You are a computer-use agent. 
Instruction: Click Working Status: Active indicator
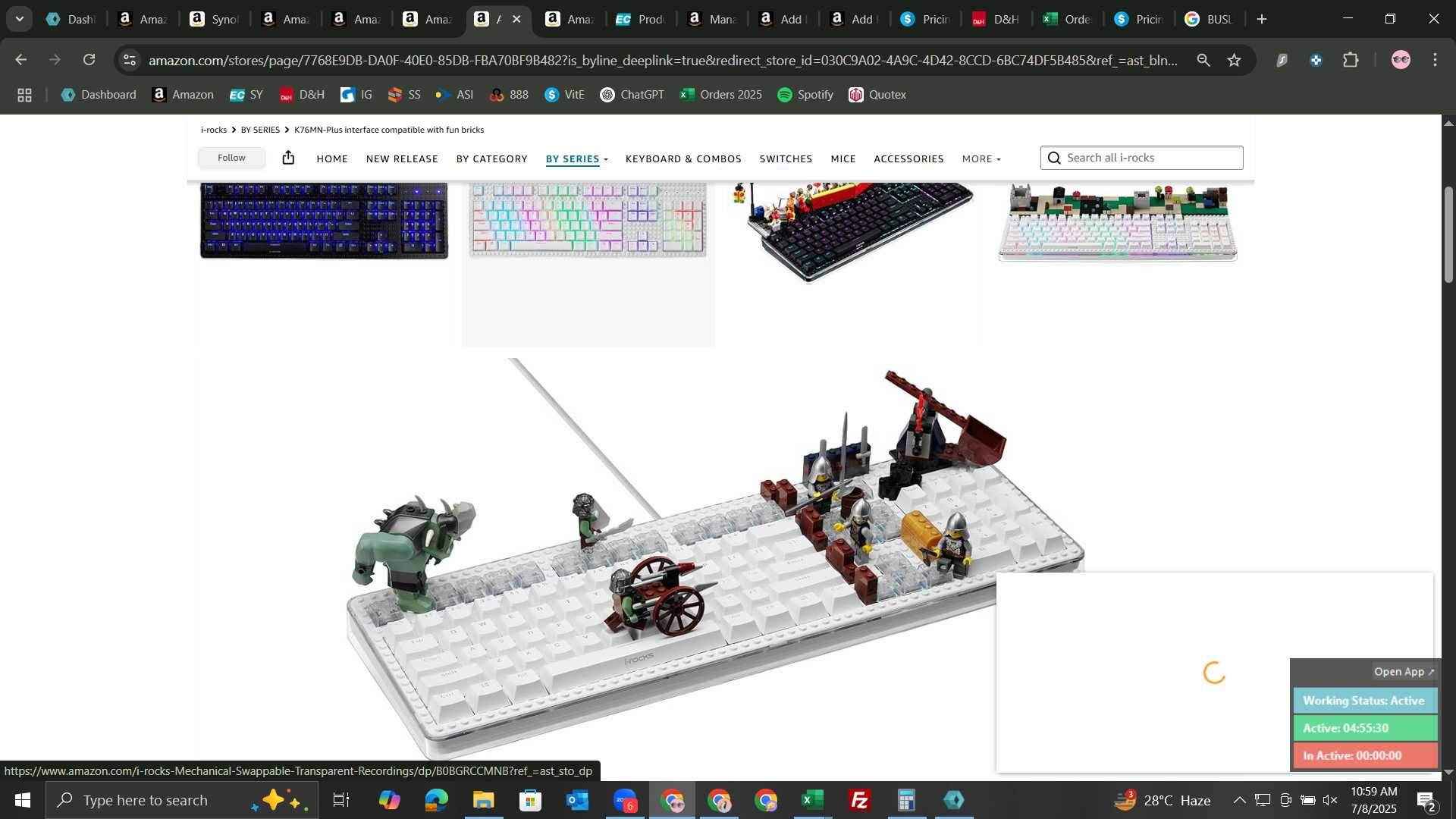pyautogui.click(x=1364, y=701)
